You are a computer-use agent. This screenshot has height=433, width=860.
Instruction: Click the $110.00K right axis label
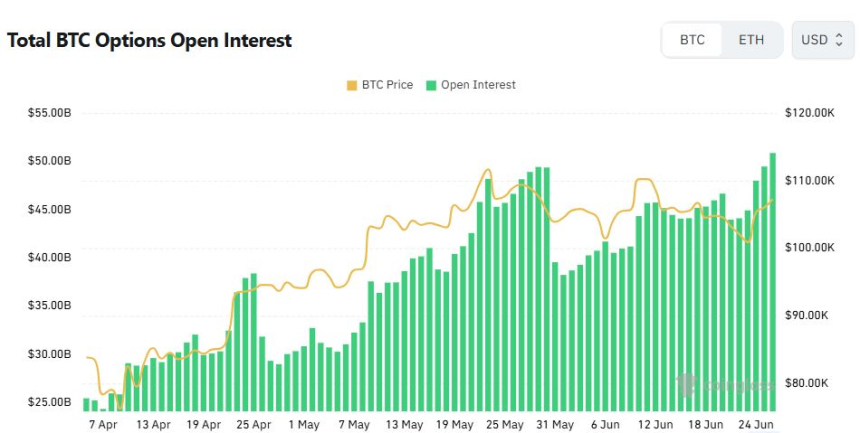810,181
